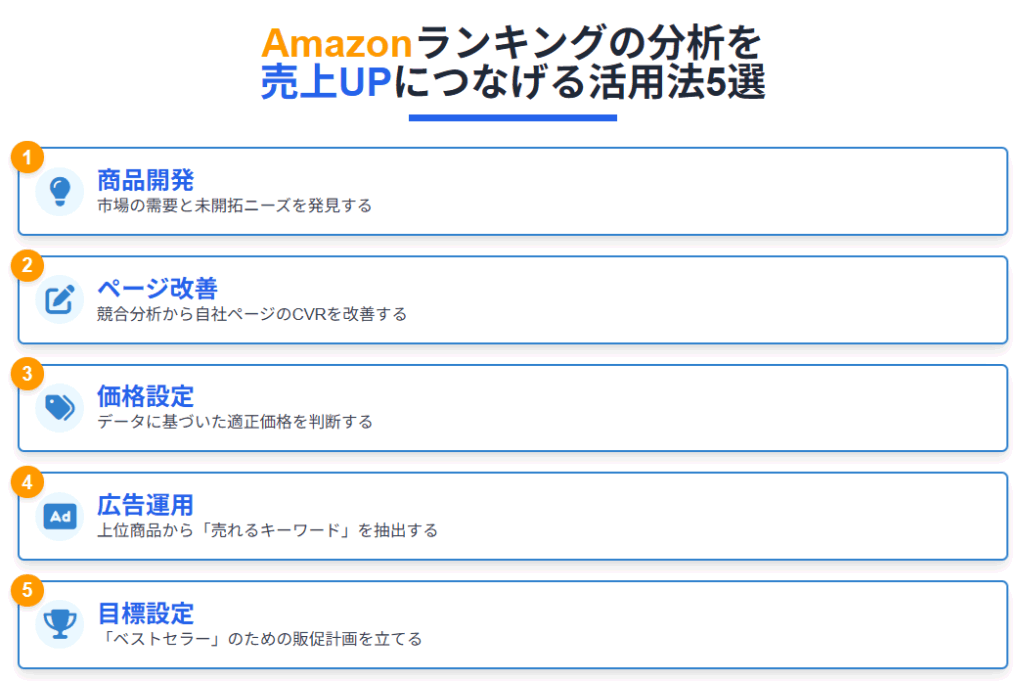Select the 商品開発 heading

145,180
